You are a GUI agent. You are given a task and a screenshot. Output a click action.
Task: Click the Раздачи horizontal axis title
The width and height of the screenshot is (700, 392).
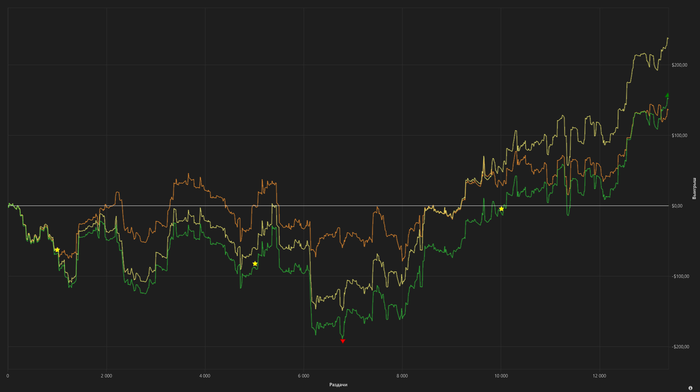pos(338,385)
